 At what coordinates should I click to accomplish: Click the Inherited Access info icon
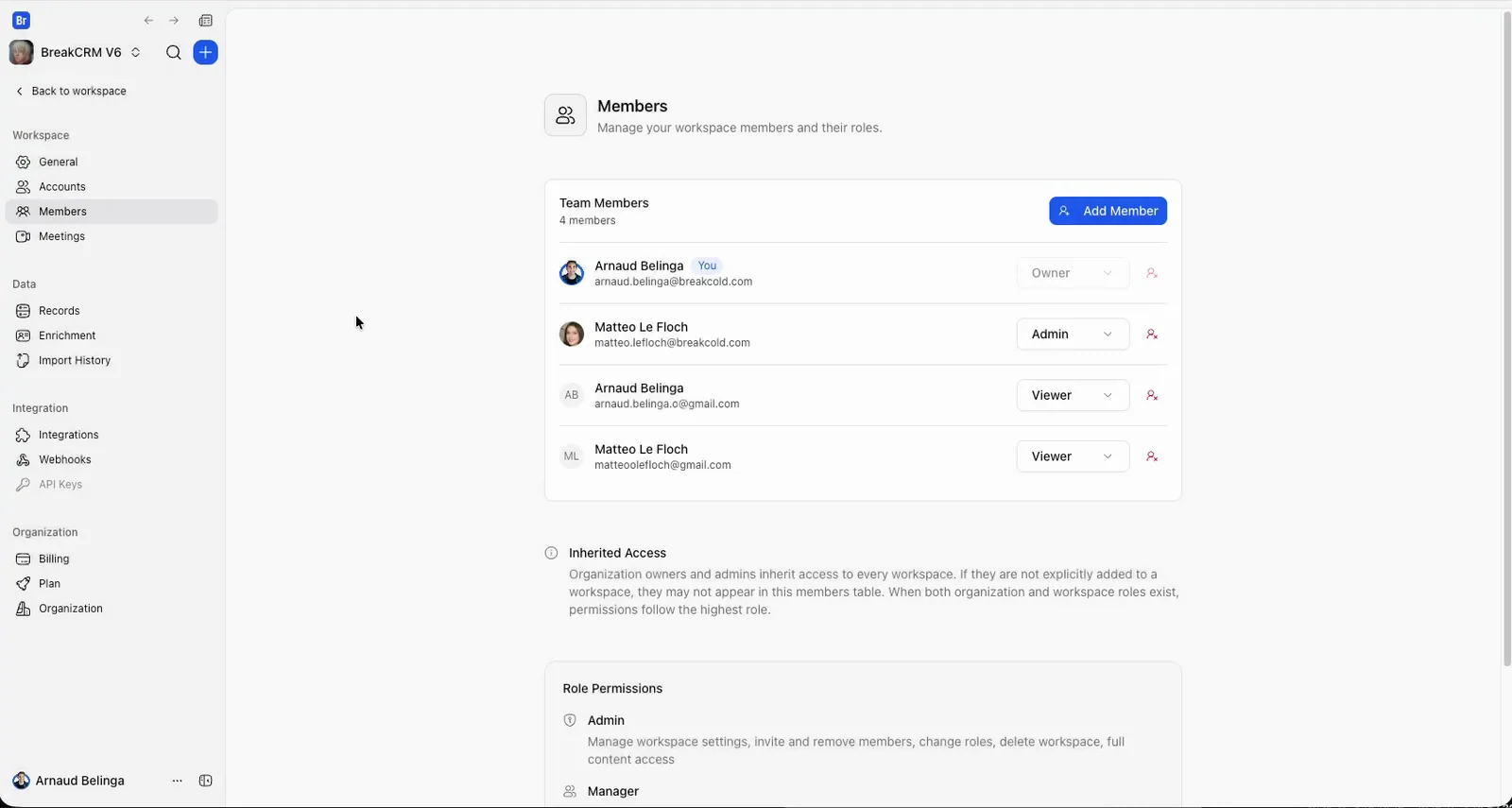[x=551, y=554]
